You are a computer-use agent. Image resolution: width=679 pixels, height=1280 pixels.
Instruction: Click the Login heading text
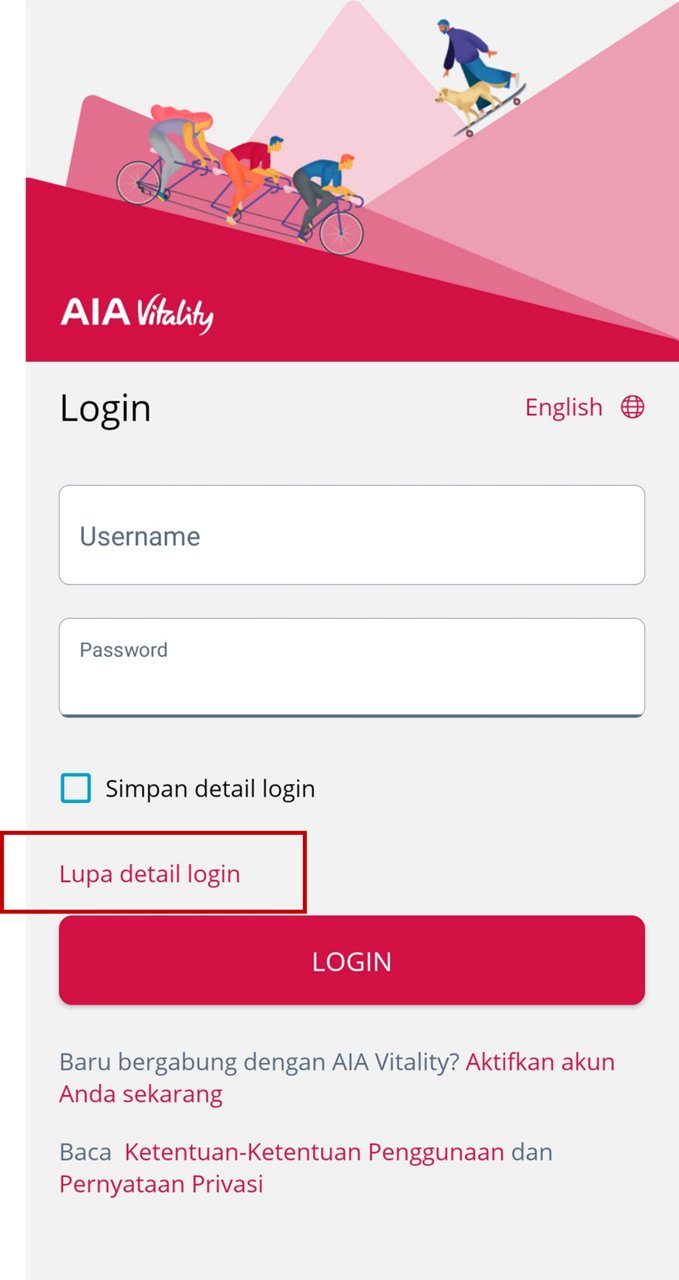[105, 408]
